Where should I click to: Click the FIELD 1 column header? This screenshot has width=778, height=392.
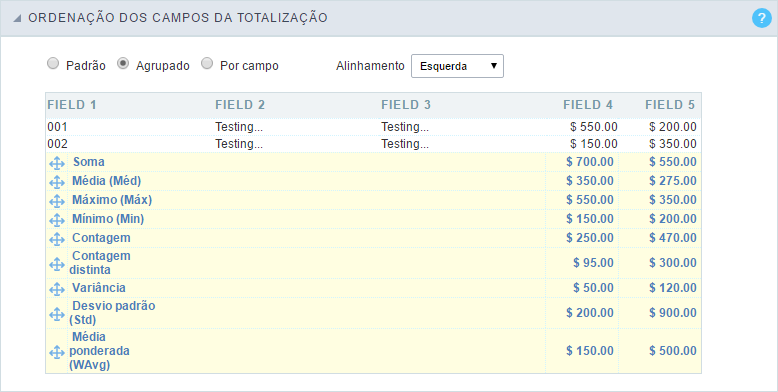(x=72, y=105)
